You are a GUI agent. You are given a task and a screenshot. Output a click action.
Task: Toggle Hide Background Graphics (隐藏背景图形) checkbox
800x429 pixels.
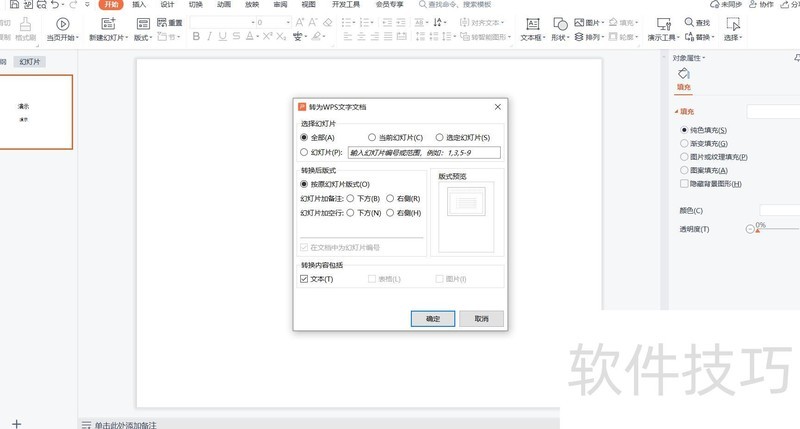click(684, 184)
